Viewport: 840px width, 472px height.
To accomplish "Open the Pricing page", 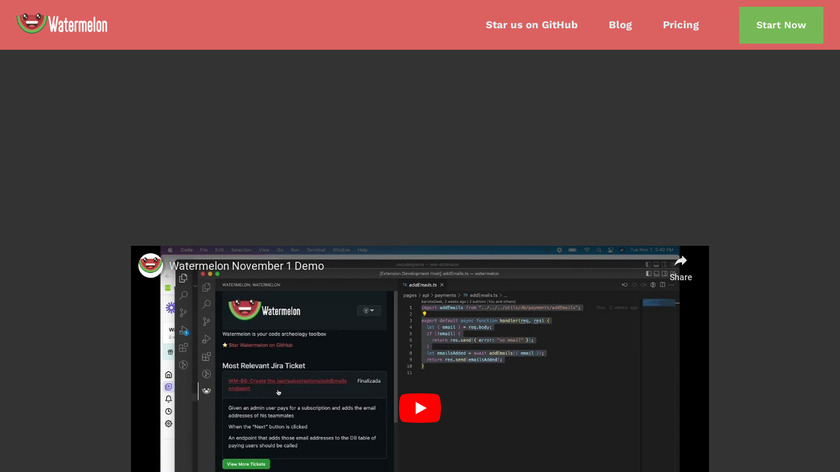I will 680,25.
